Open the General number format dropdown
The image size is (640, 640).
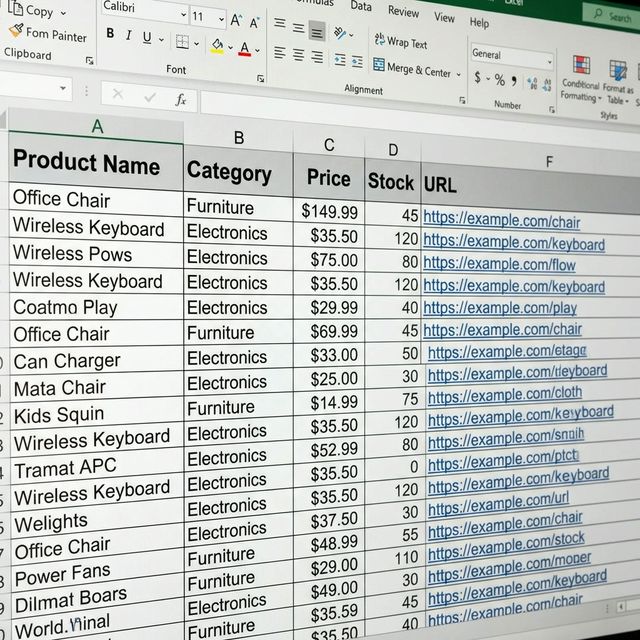(x=550, y=62)
